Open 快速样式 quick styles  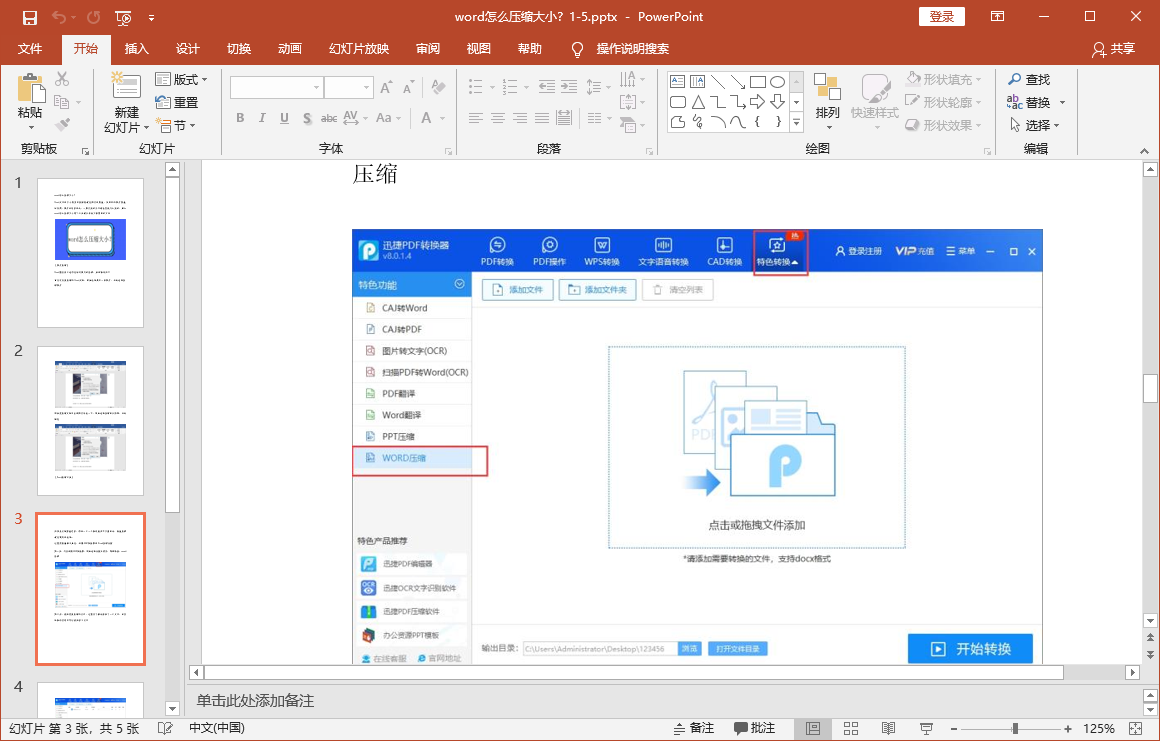[874, 101]
